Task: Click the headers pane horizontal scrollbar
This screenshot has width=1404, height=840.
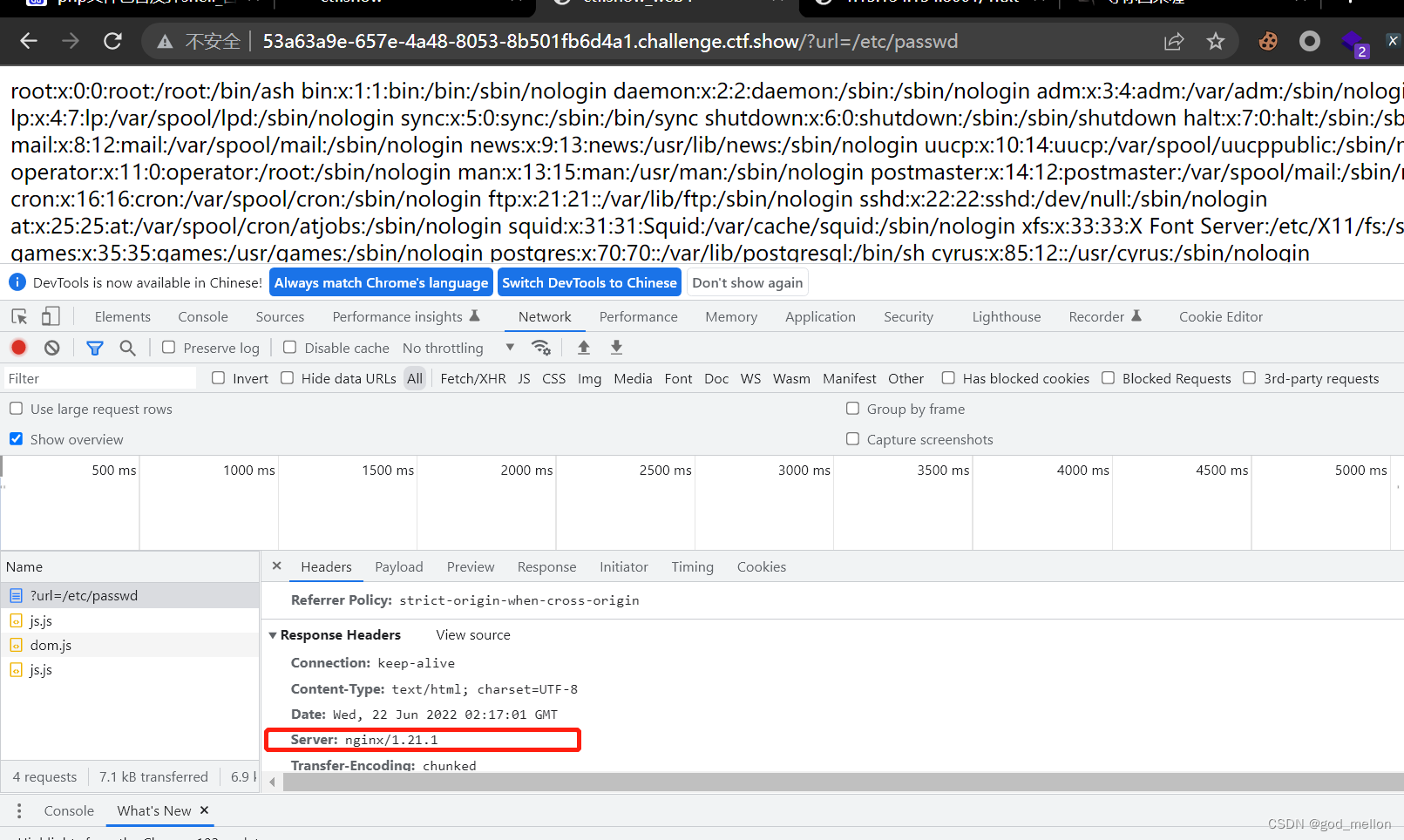Action: coord(842,782)
